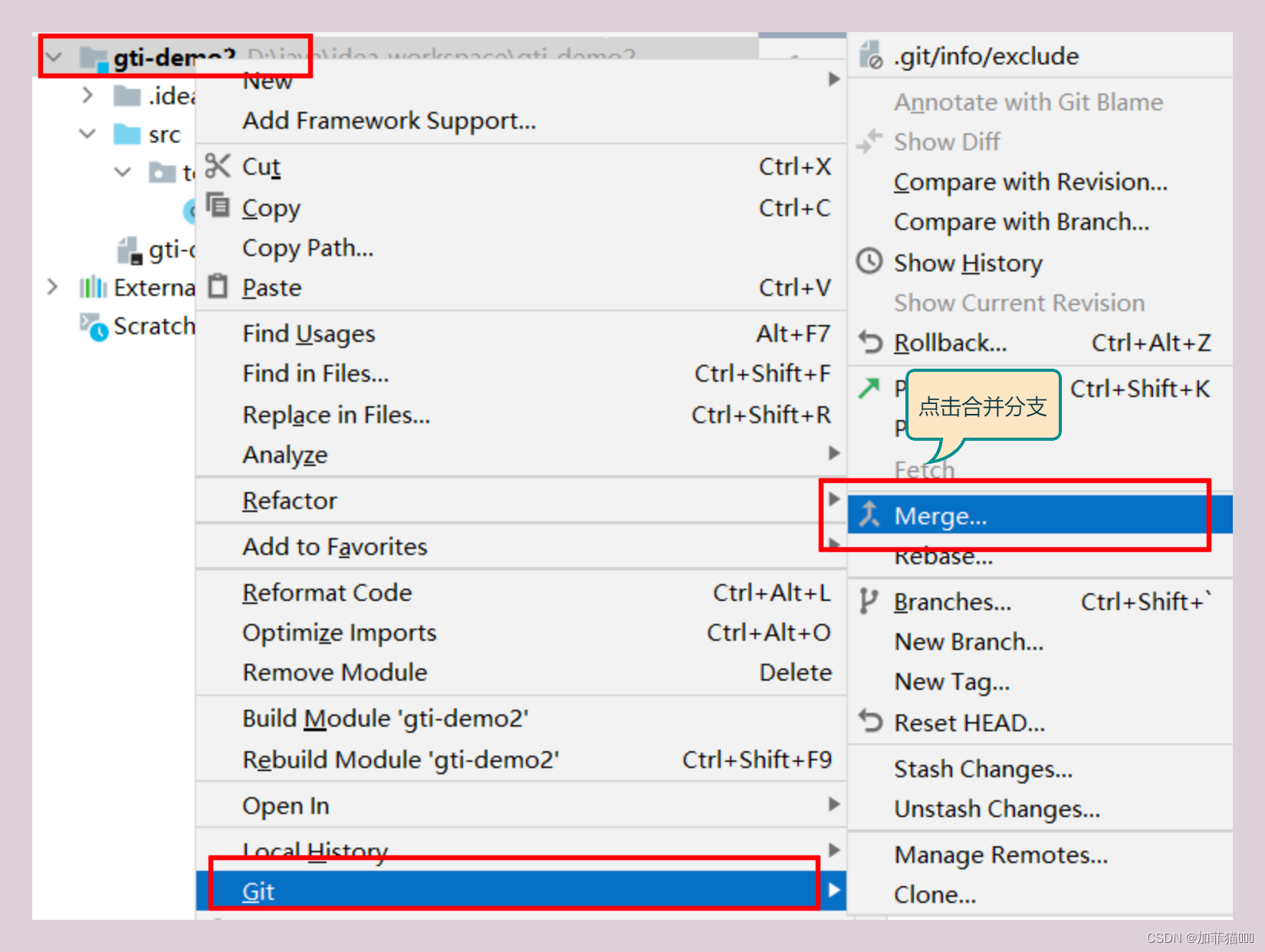Click the Paste clipboard icon
The image size is (1265, 952).
[218, 286]
